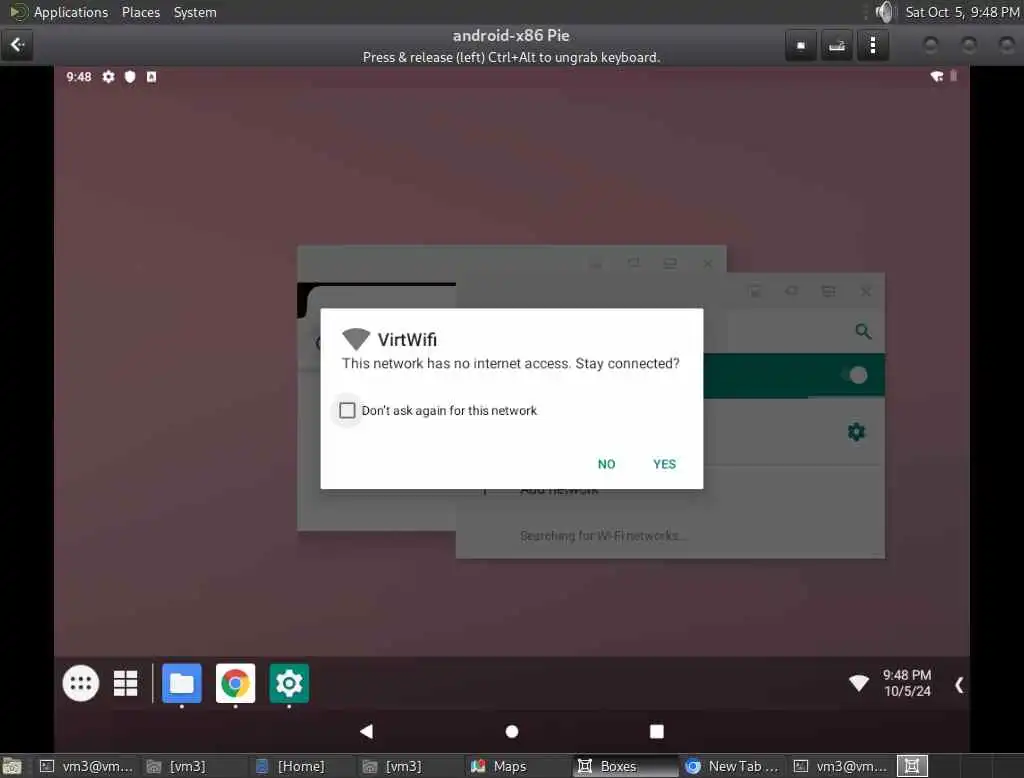Viewport: 1024px width, 778px height.
Task: Click the workspace switcher icon at bottom right
Action: coord(912,766)
